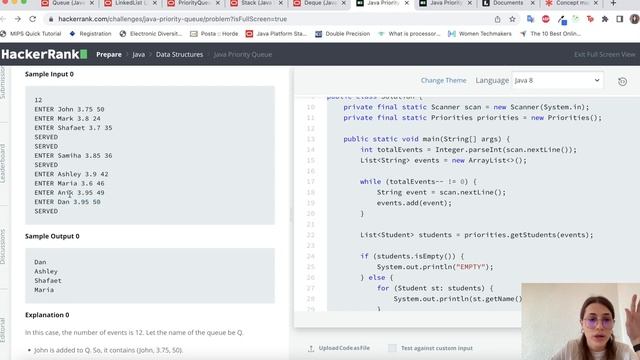Click the browser address bar URL
This screenshot has width=640, height=360.
[172, 19]
